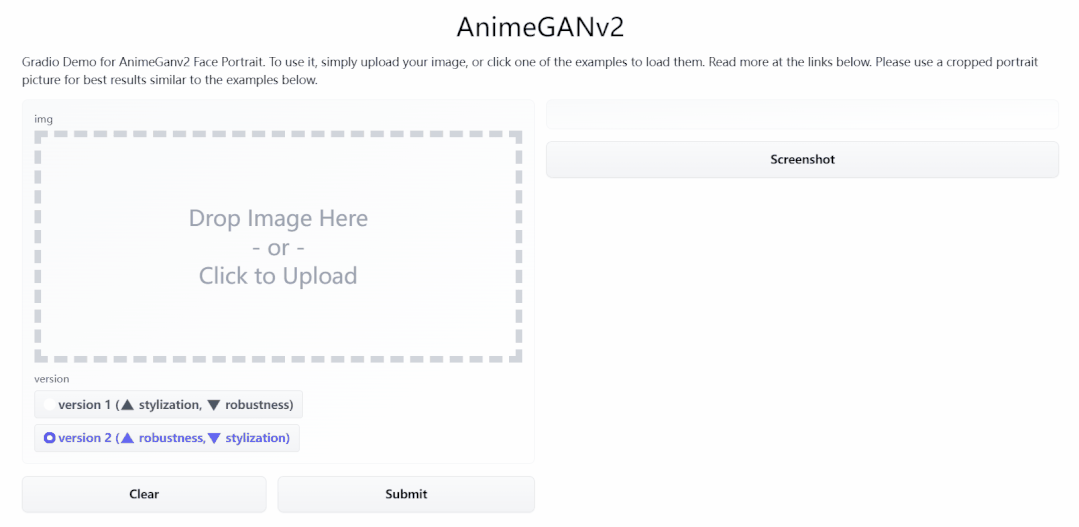Select the version 2 radio option

click(167, 438)
